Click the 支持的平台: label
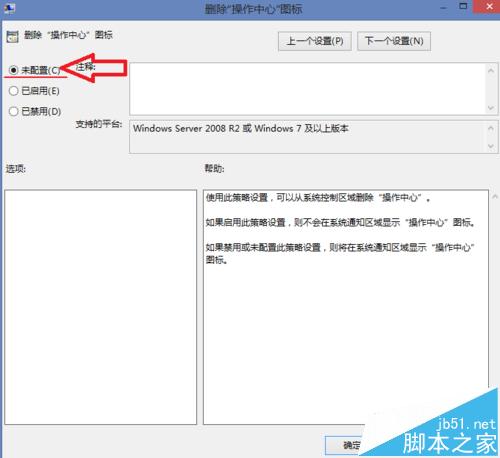This screenshot has height=458, width=500. coord(99,124)
